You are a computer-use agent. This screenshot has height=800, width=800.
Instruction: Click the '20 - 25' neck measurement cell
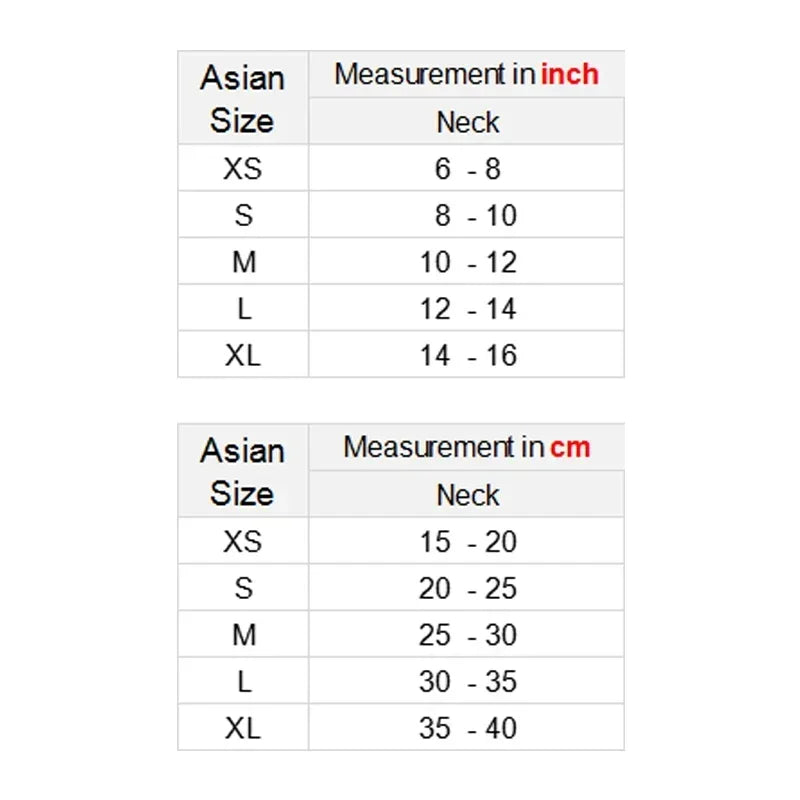(467, 588)
